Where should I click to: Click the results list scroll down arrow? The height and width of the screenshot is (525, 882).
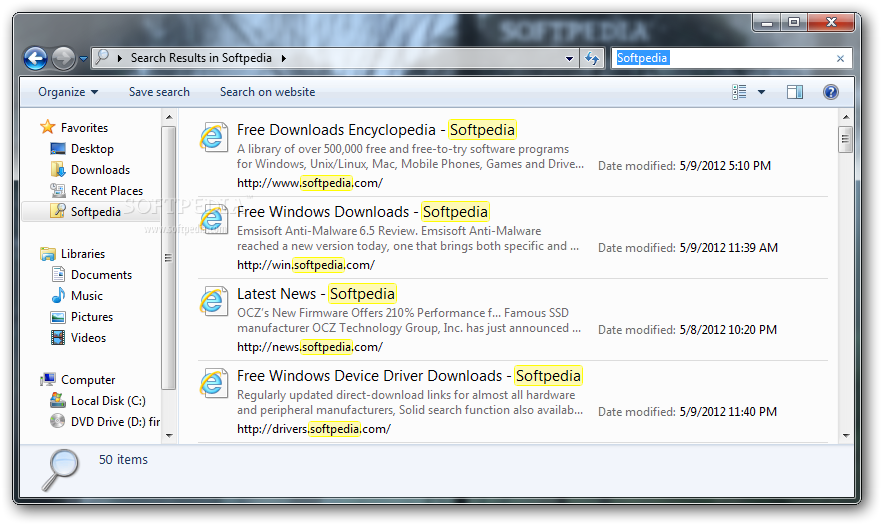point(845,436)
